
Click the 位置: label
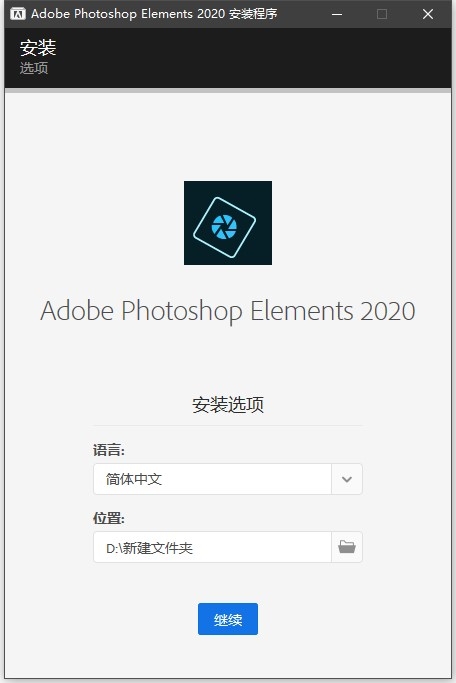(109, 518)
